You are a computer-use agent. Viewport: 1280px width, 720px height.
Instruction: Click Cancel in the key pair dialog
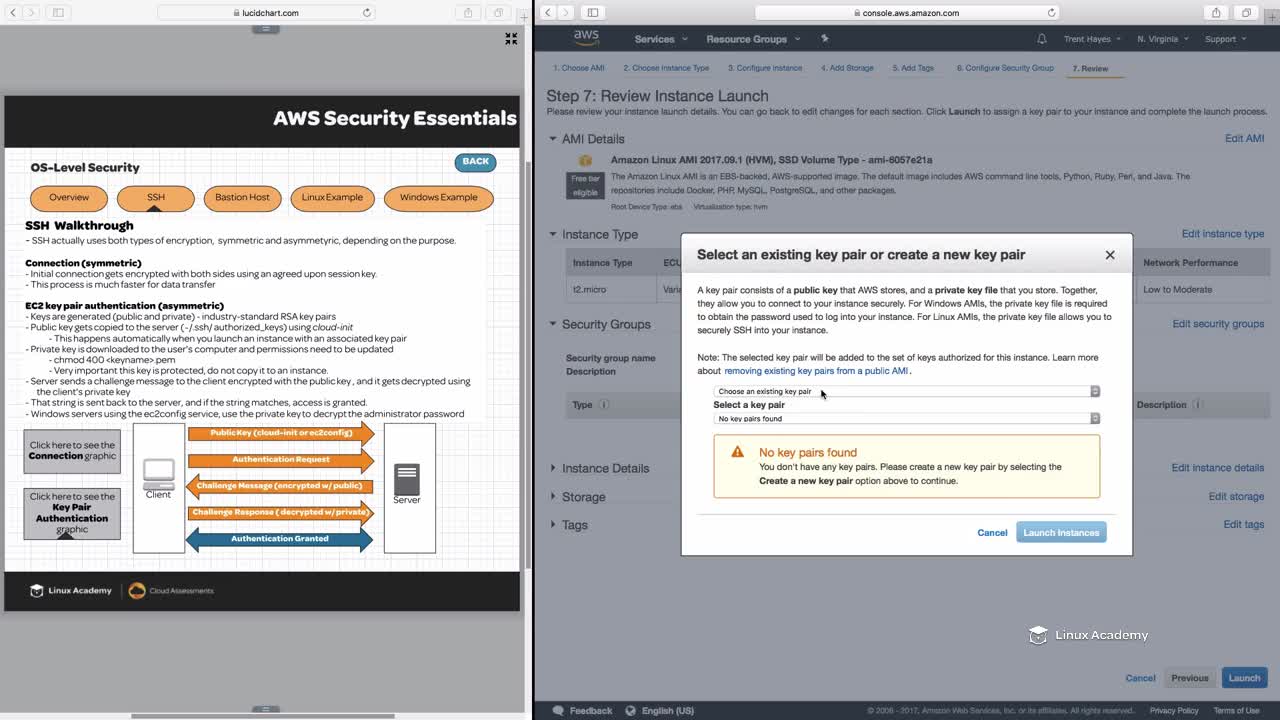[x=992, y=532]
